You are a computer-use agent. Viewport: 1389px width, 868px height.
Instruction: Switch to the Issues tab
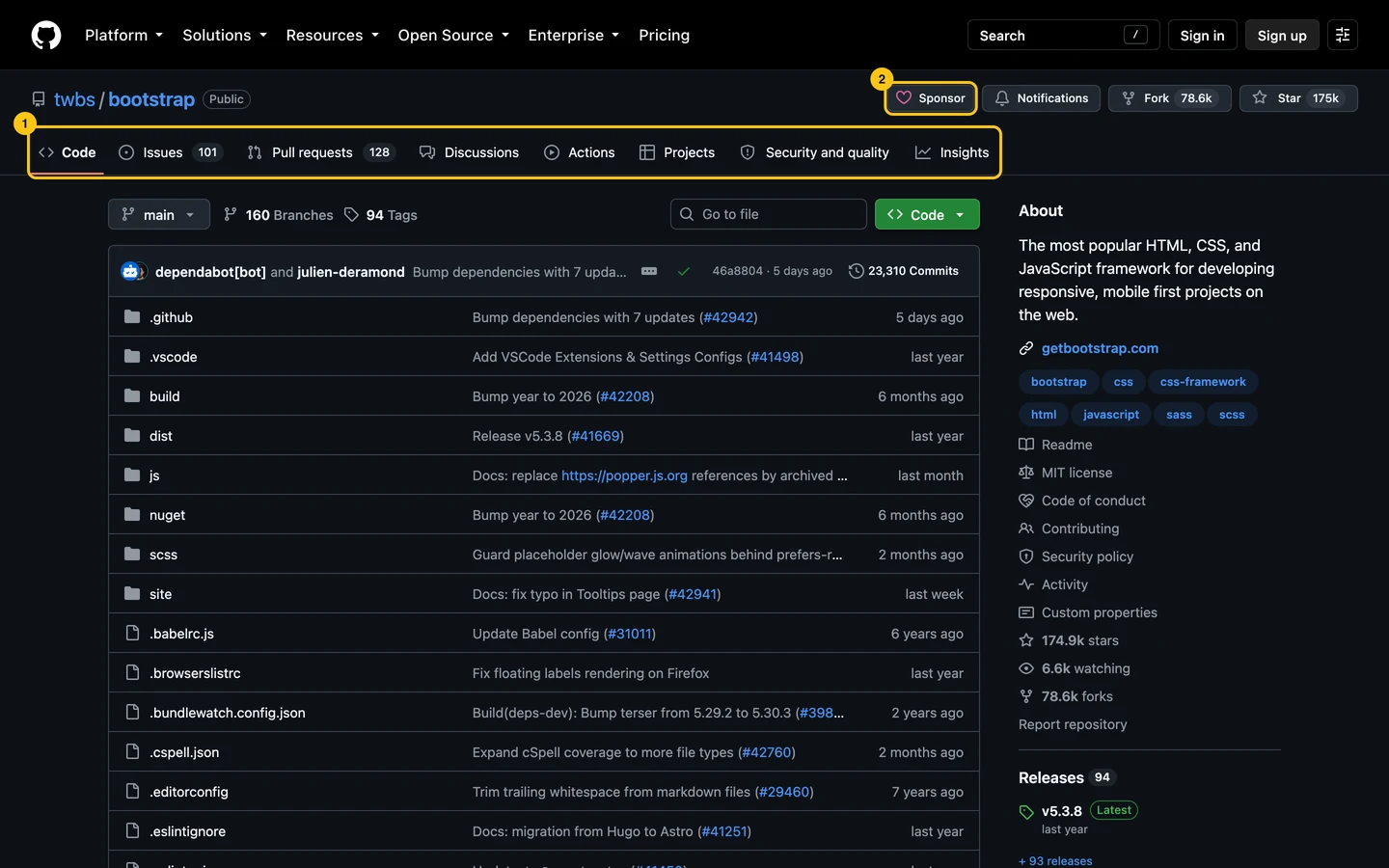click(171, 152)
